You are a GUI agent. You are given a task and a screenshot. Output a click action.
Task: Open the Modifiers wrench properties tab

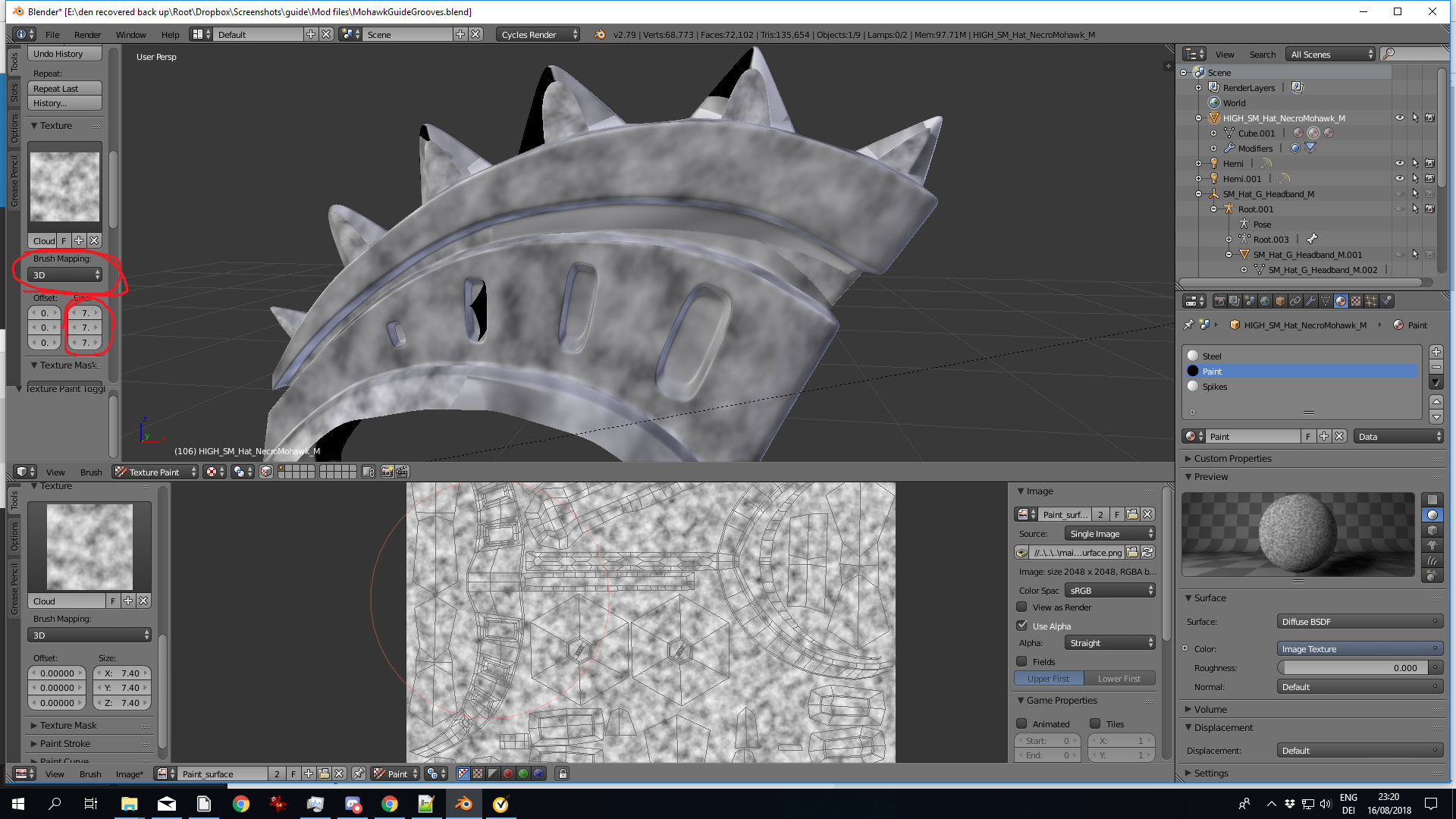tap(1310, 301)
